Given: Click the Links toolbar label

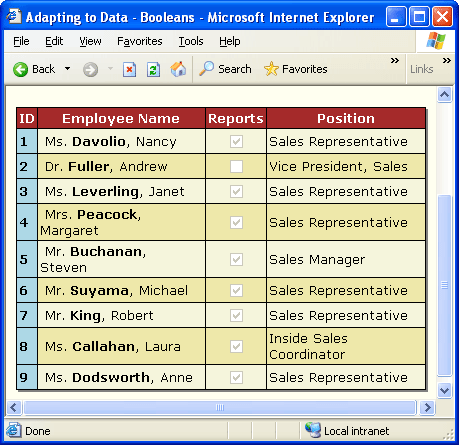Looking at the screenshot, I should 422,69.
